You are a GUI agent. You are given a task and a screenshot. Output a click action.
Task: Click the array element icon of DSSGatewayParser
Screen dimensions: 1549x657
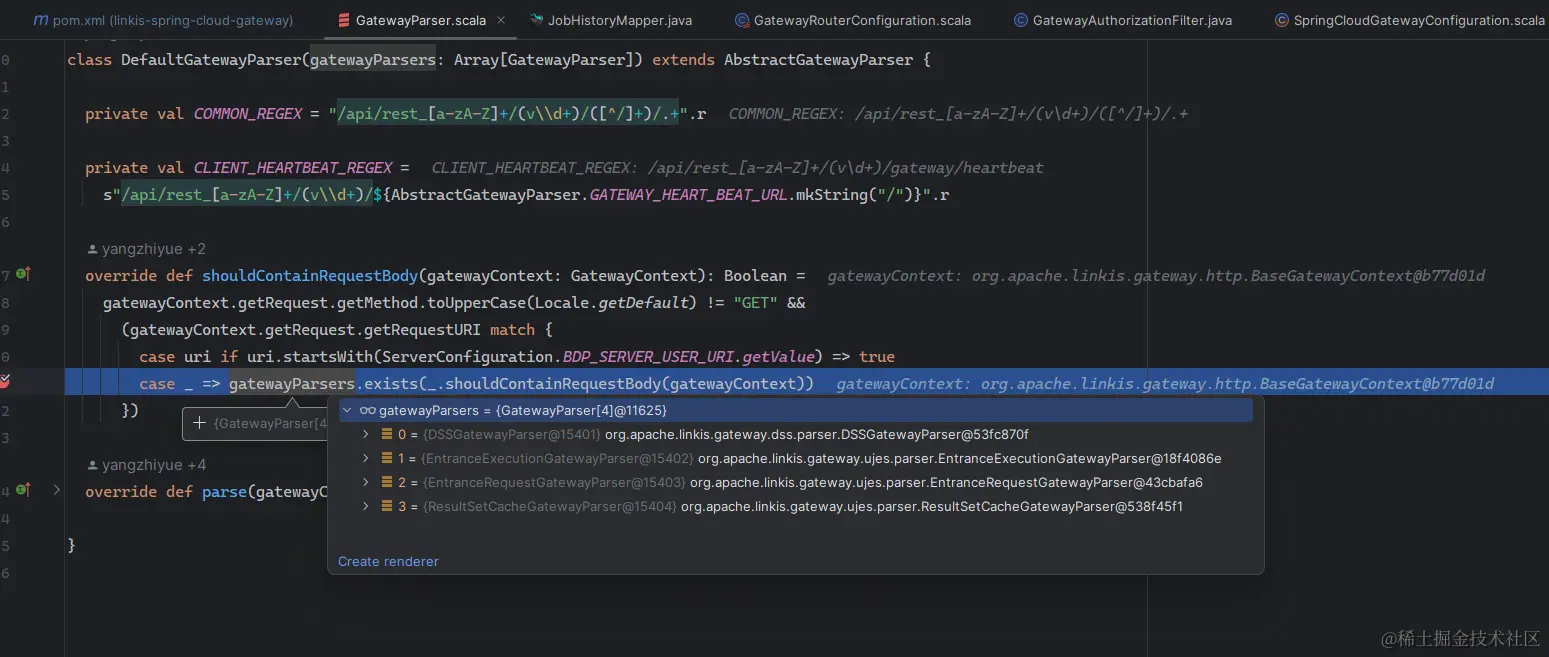pos(387,434)
